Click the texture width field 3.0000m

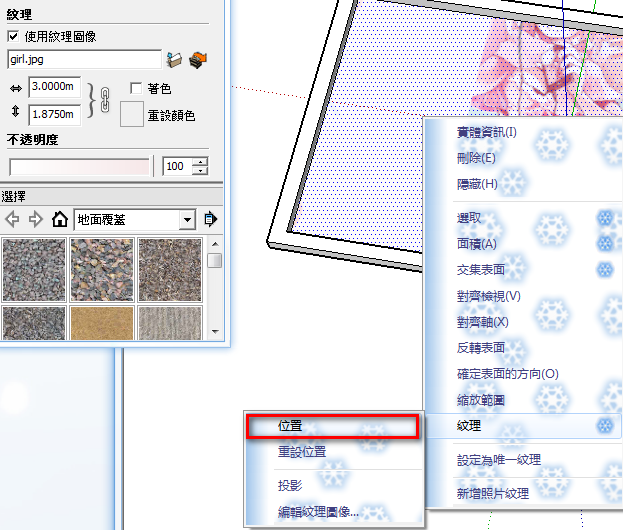click(x=54, y=87)
